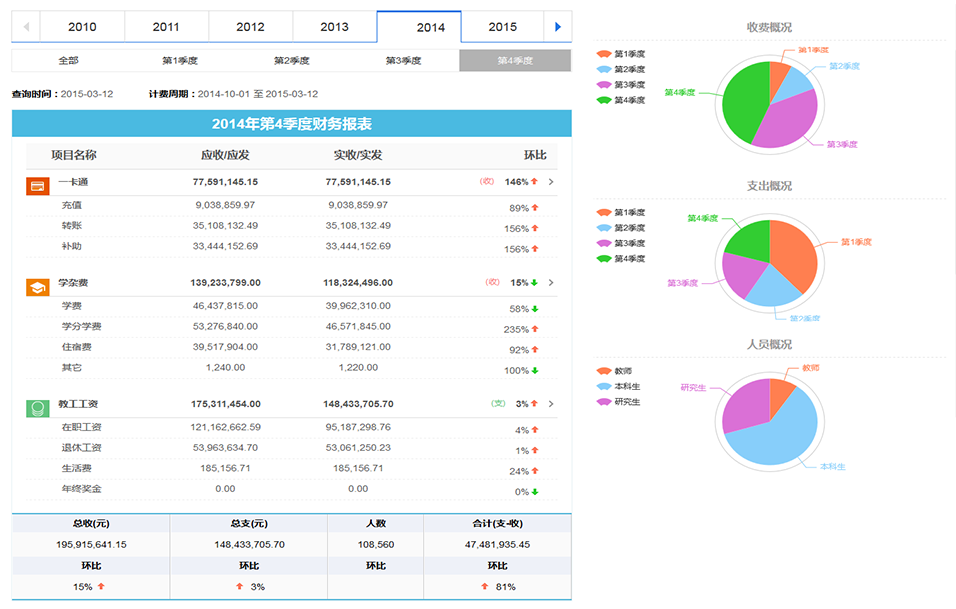Click the 教工工资 green coin icon
This screenshot has height=609, width=956.
[x=36, y=408]
